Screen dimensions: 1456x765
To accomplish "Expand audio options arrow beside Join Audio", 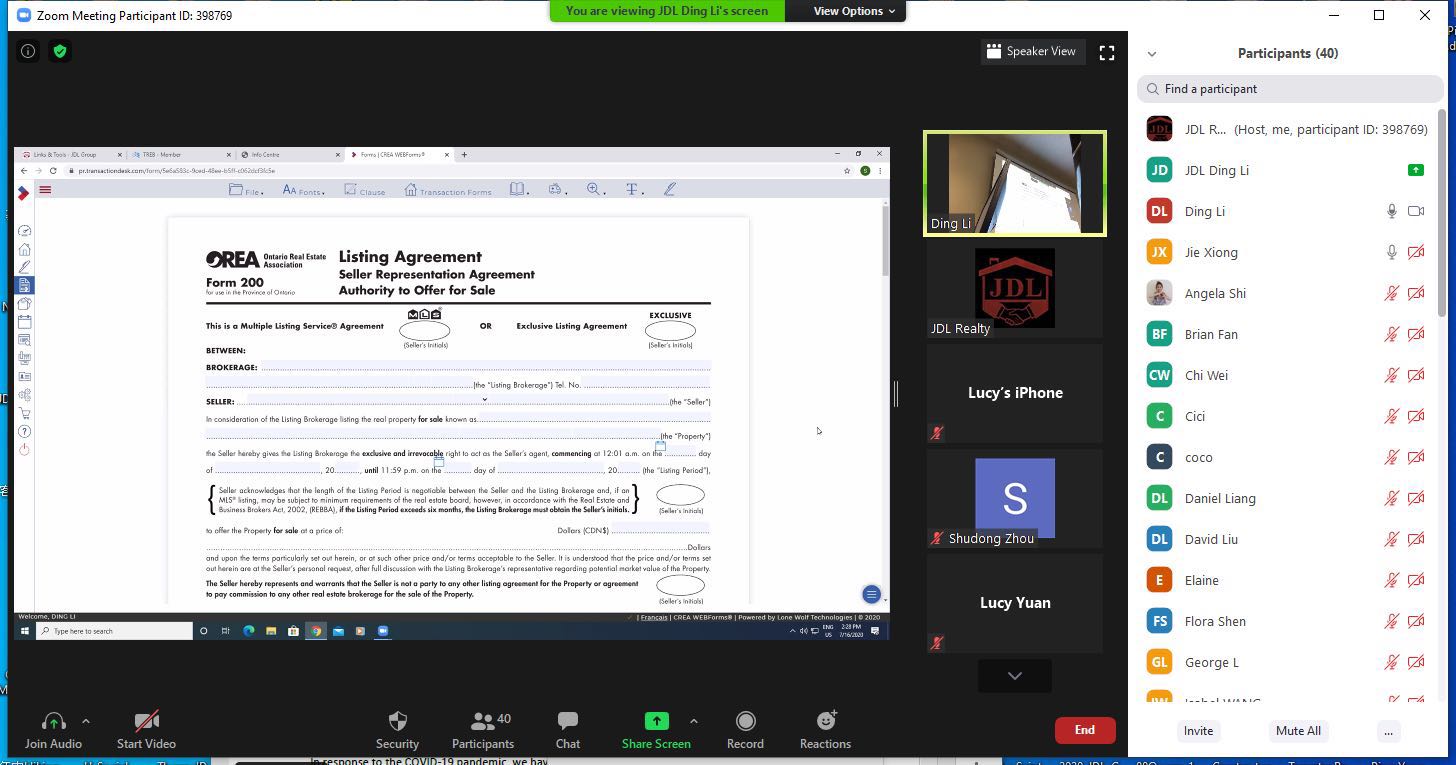I will point(86,721).
